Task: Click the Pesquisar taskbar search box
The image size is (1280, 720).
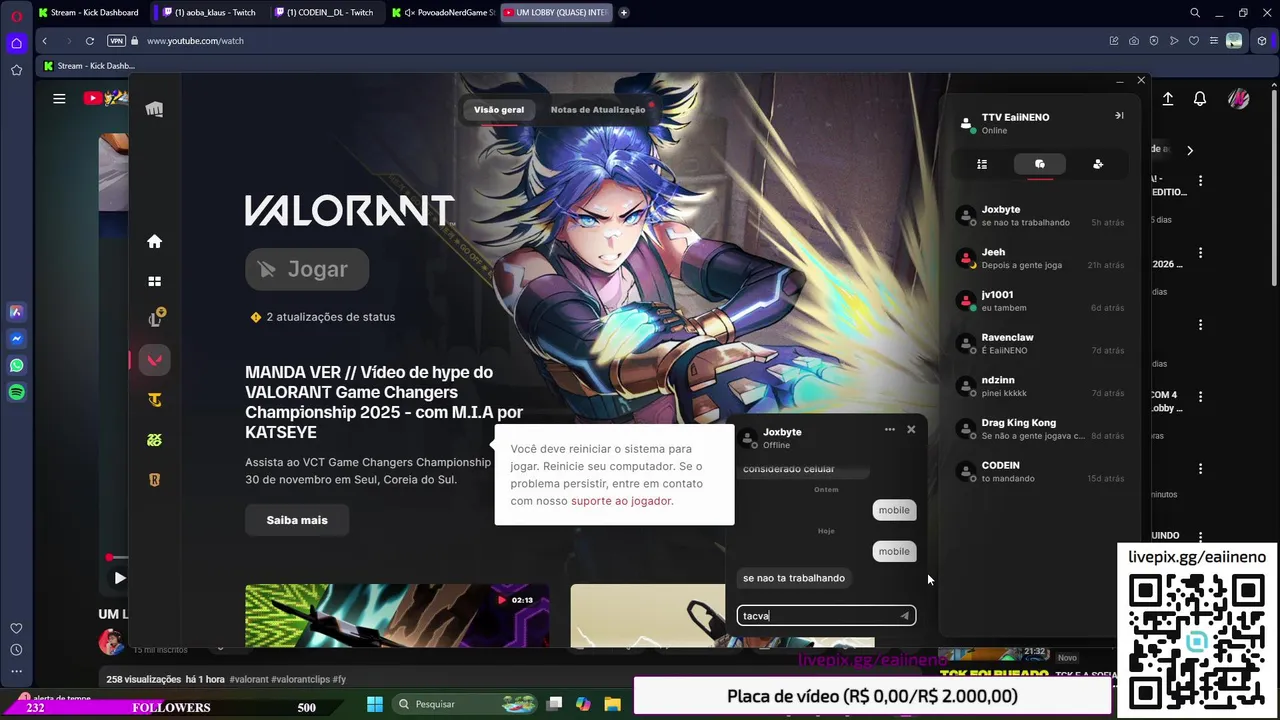Action: tap(465, 704)
